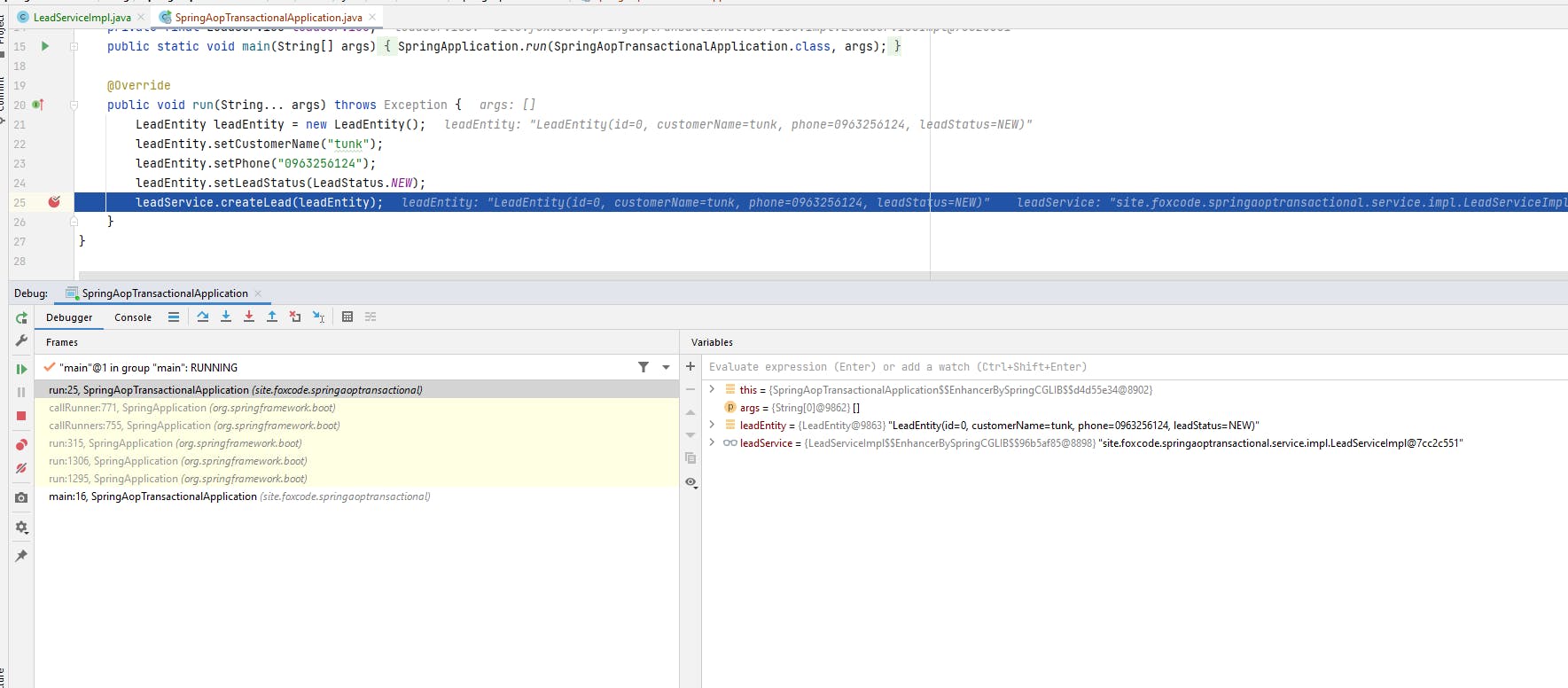Remove the watch with the minus icon
The image size is (1568, 688).
pyautogui.click(x=690, y=389)
